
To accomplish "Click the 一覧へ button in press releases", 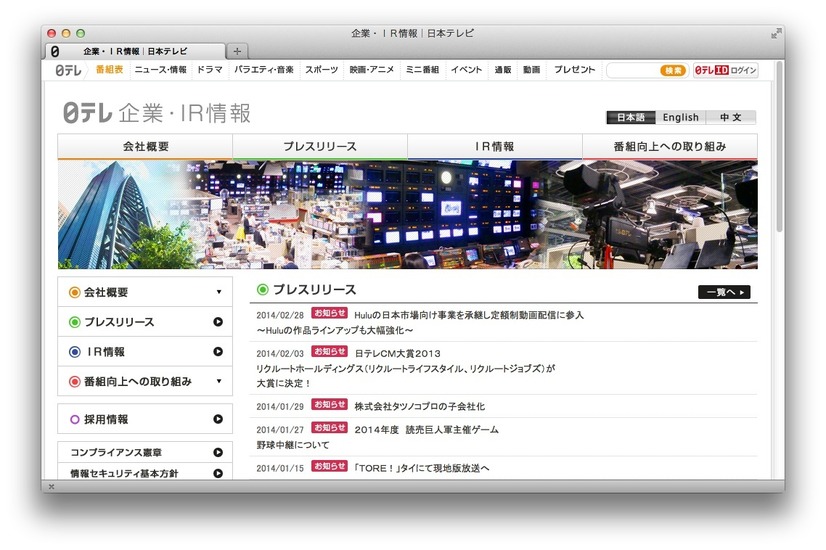I will (724, 292).
